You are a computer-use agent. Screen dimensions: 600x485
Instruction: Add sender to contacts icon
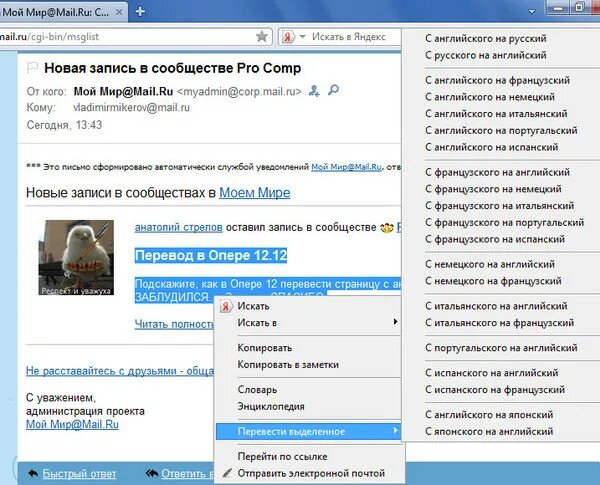point(314,91)
